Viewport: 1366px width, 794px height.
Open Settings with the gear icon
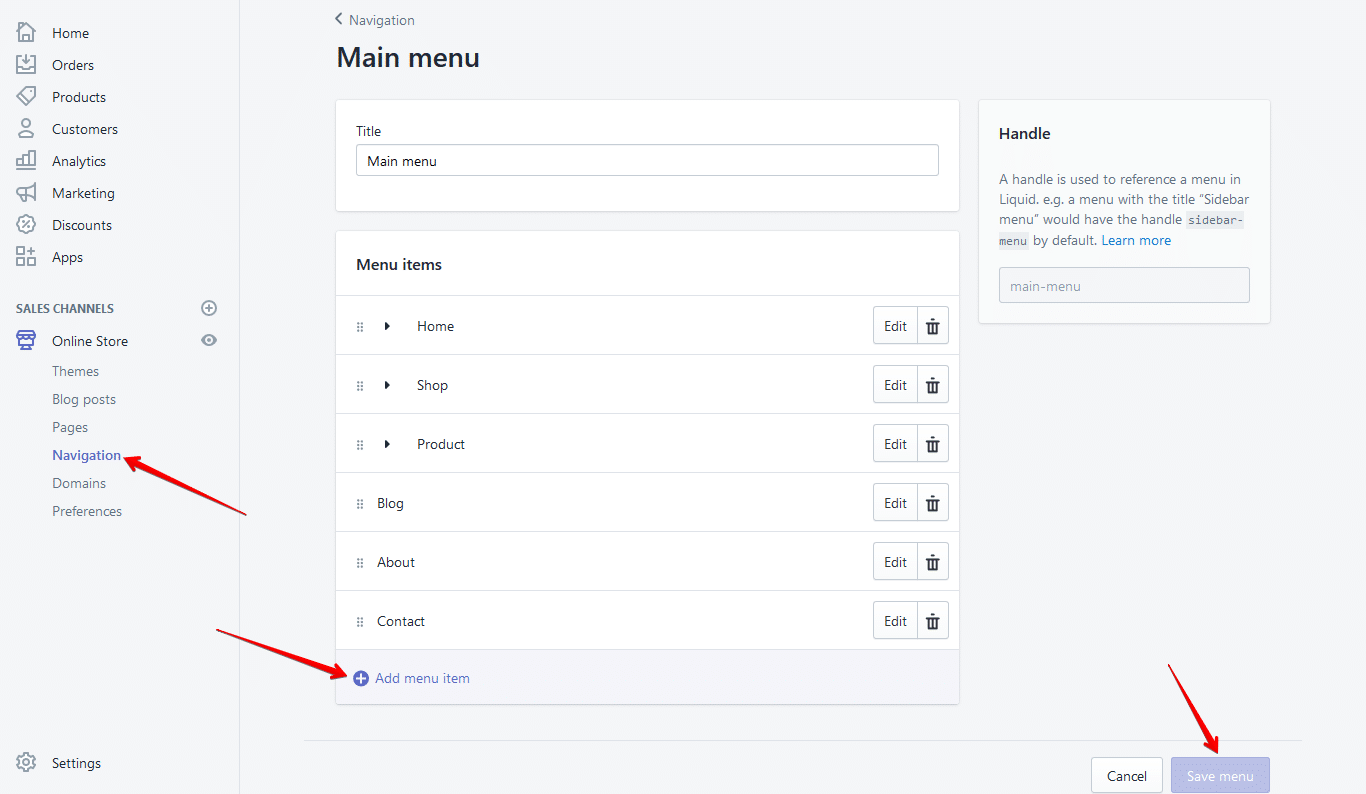point(27,763)
